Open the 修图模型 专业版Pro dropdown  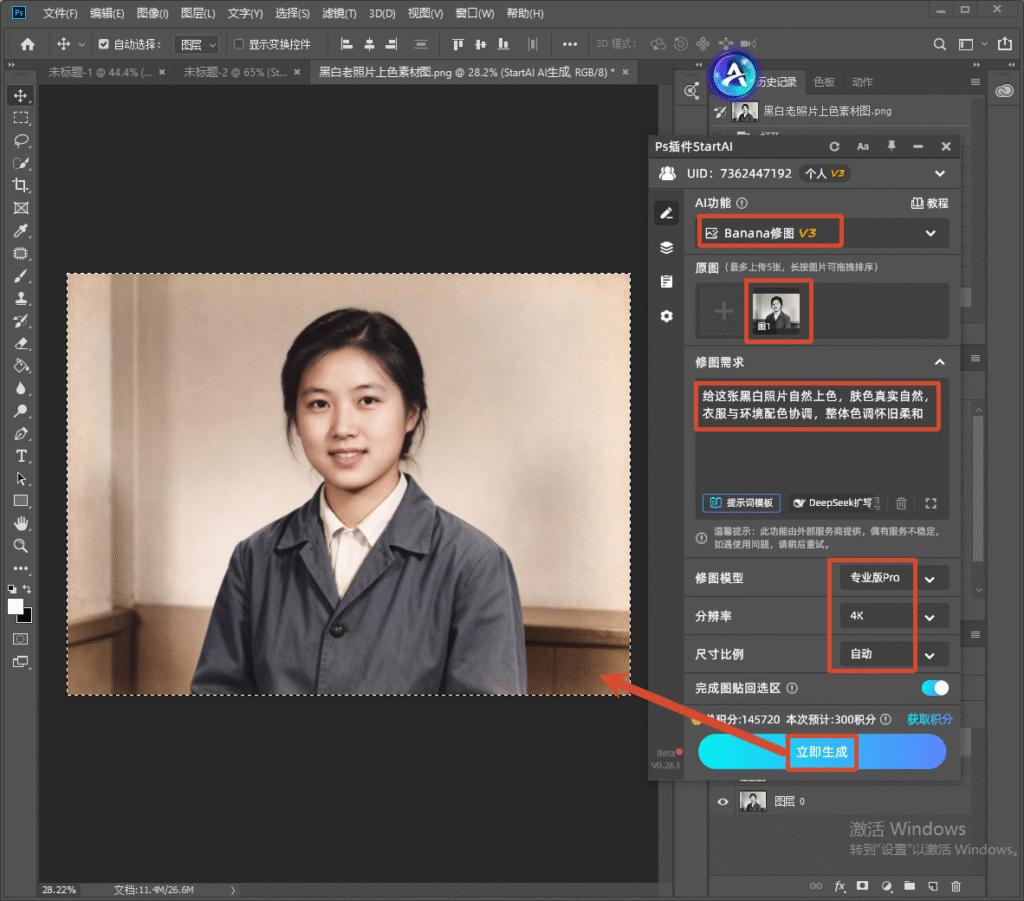(894, 578)
